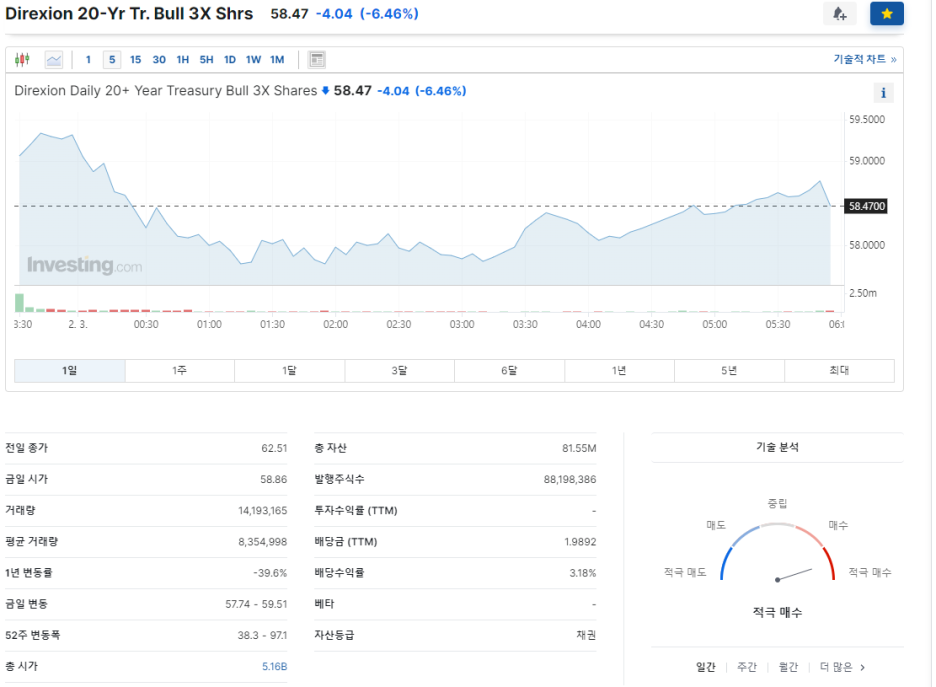Select the 5 minute interval
Screen dimensions: 936x687
(x=112, y=60)
